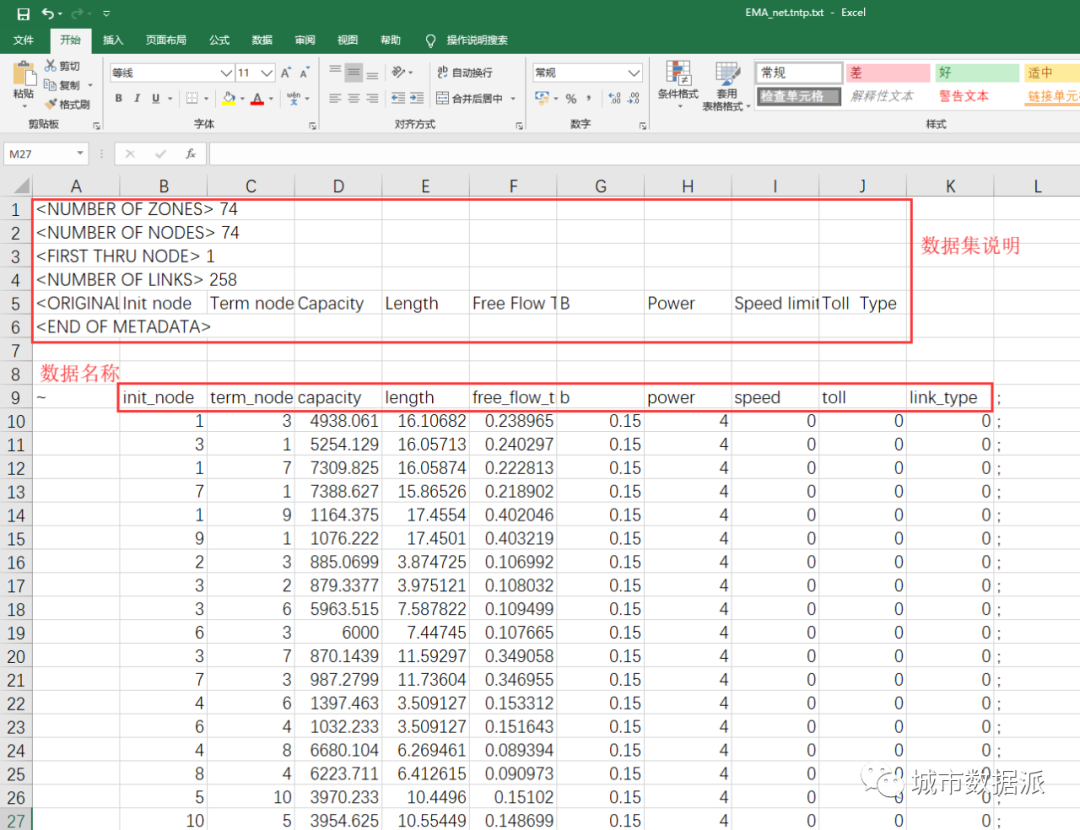Open the font name box showing 等线

pyautogui.click(x=171, y=73)
